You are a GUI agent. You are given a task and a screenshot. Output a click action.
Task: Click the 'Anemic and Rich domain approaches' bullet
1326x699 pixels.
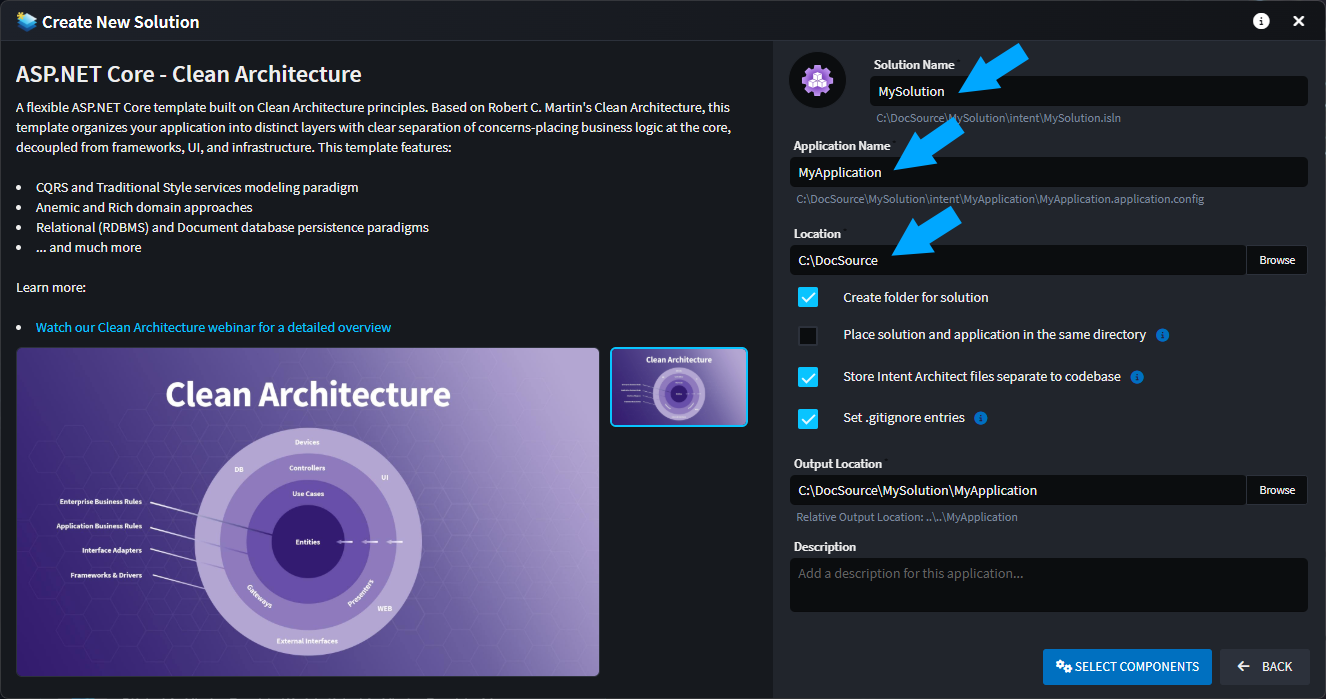[144, 207]
